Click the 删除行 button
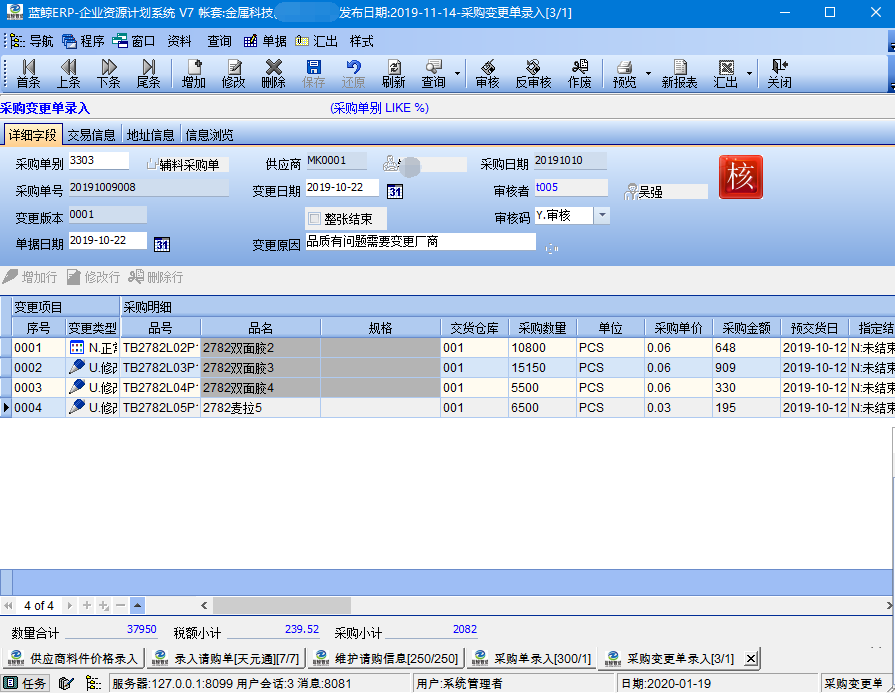 [156, 277]
